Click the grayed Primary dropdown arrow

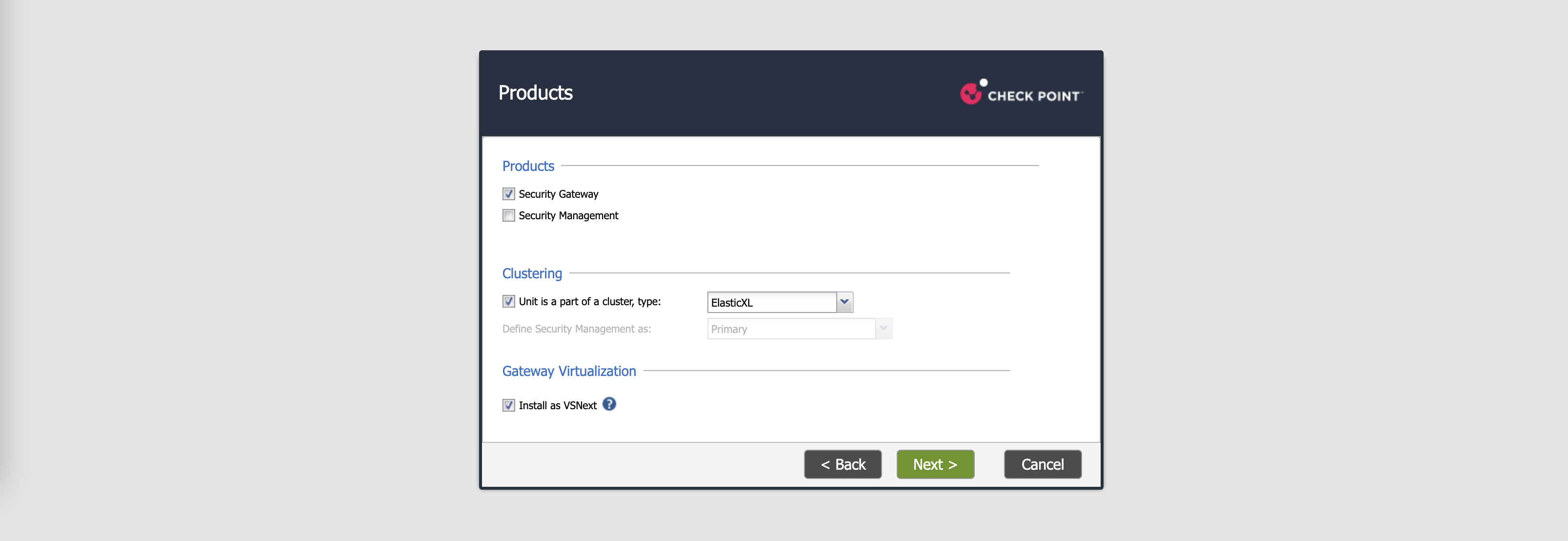[x=883, y=329]
